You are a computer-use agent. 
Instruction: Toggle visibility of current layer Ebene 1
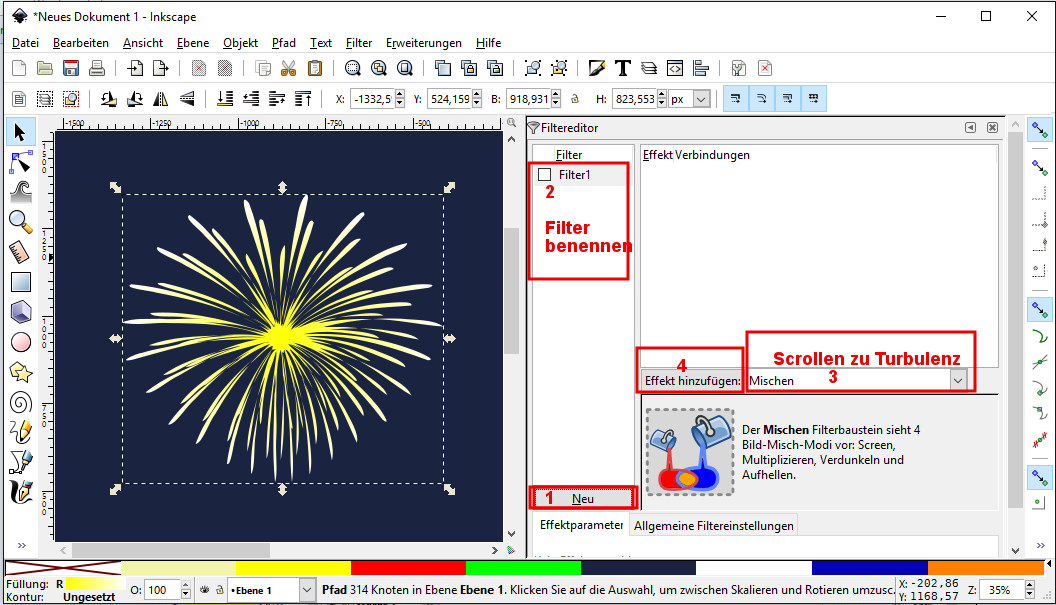pyautogui.click(x=204, y=590)
